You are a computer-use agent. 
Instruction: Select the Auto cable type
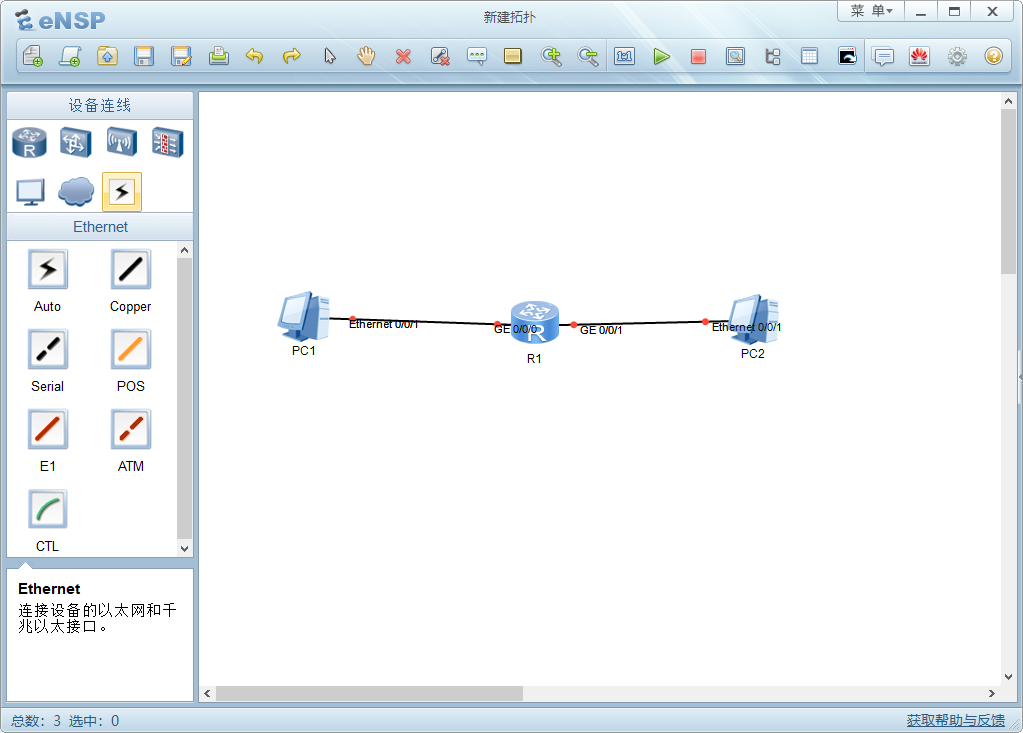pos(47,270)
